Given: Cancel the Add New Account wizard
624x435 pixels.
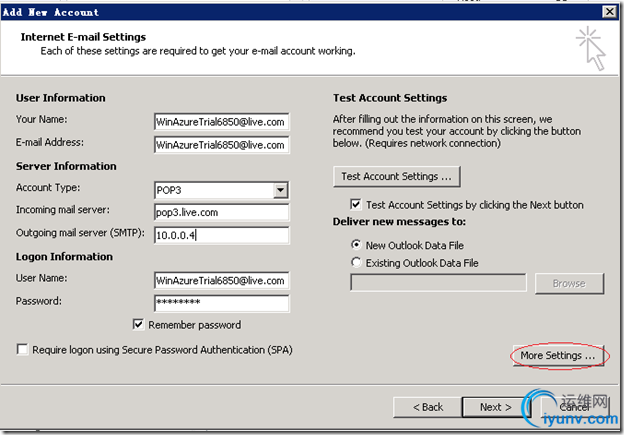Looking at the screenshot, I should tap(574, 407).
